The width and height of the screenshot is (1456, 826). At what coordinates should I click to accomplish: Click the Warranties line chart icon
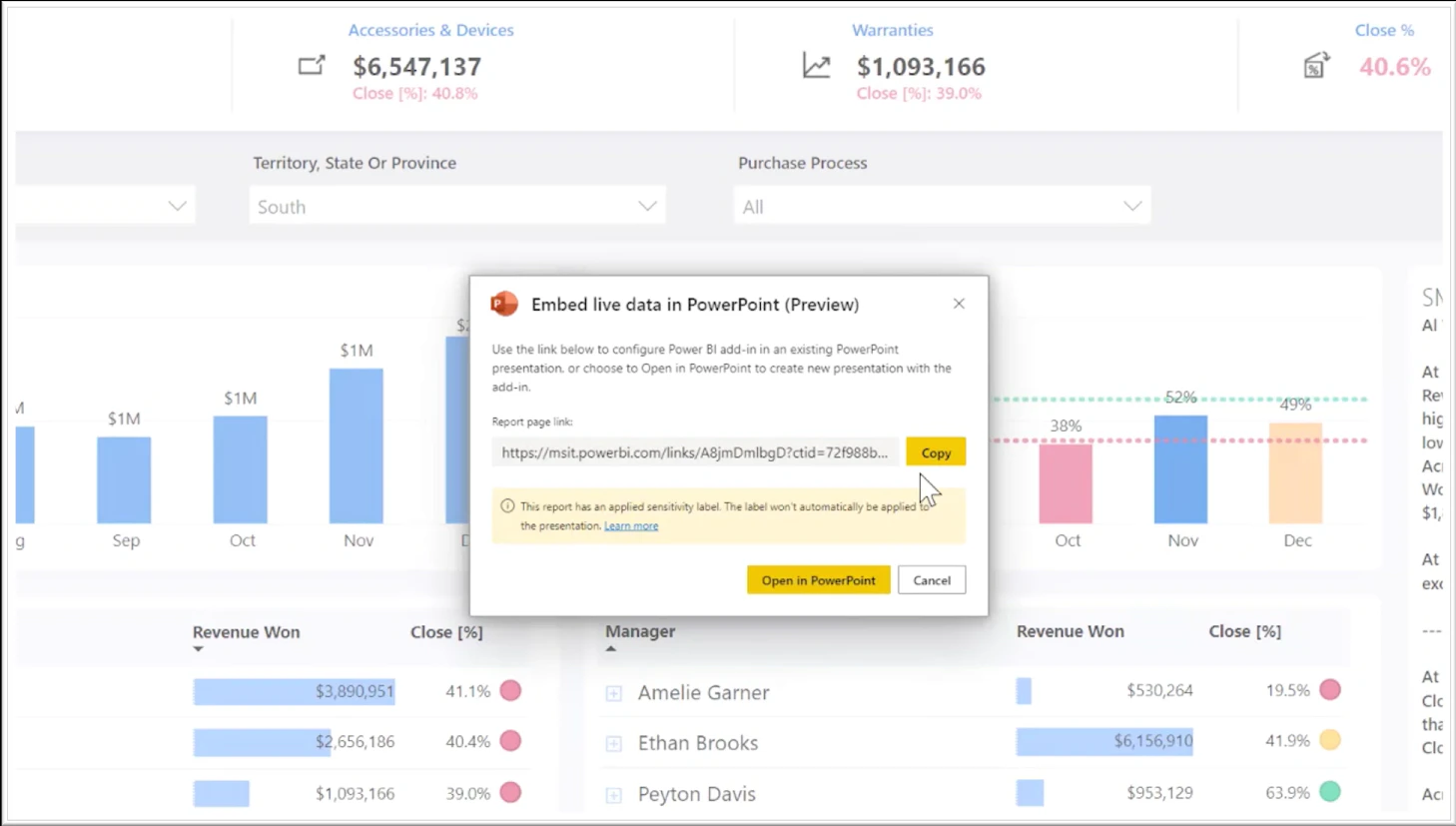tap(816, 66)
